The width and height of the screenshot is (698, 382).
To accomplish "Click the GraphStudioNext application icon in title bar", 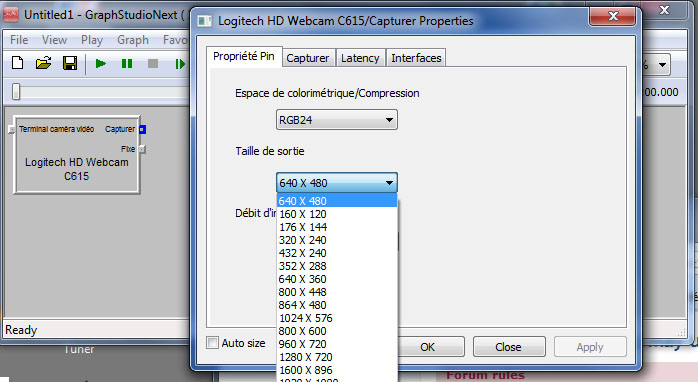I will pos(11,15).
